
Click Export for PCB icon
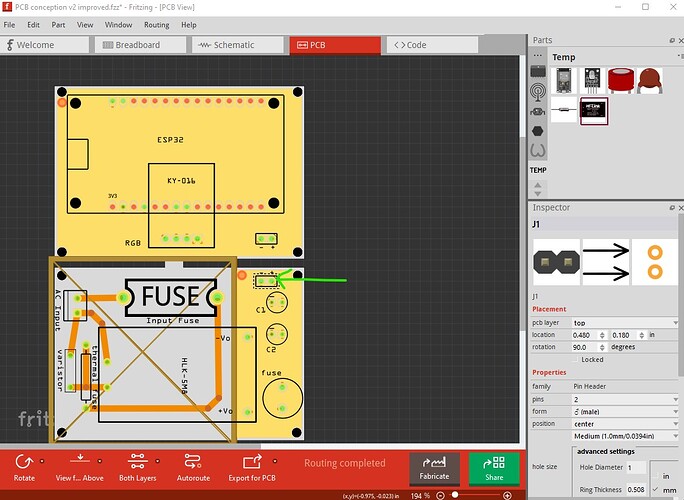(x=252, y=462)
